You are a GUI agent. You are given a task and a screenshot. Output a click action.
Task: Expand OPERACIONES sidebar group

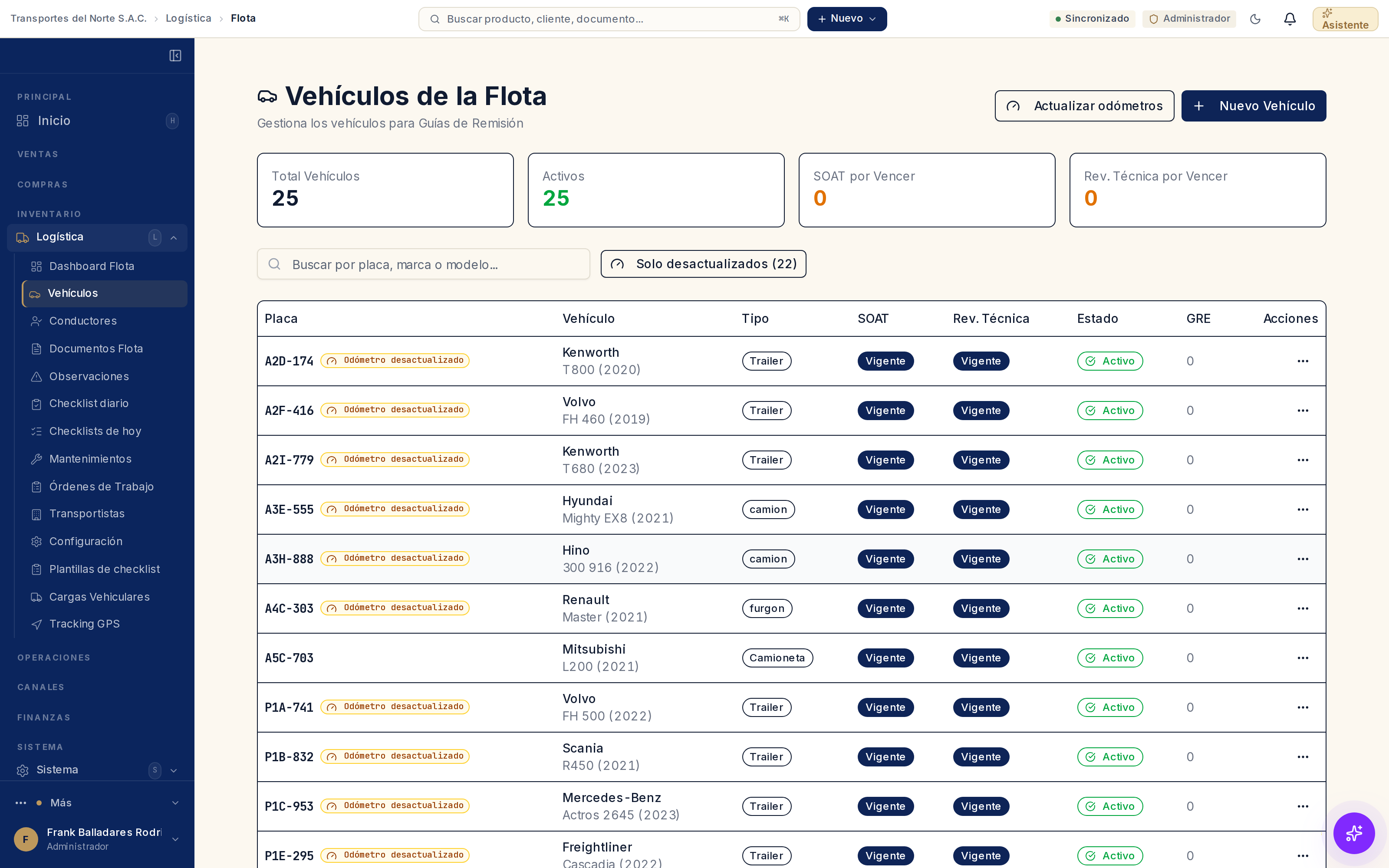click(54, 658)
